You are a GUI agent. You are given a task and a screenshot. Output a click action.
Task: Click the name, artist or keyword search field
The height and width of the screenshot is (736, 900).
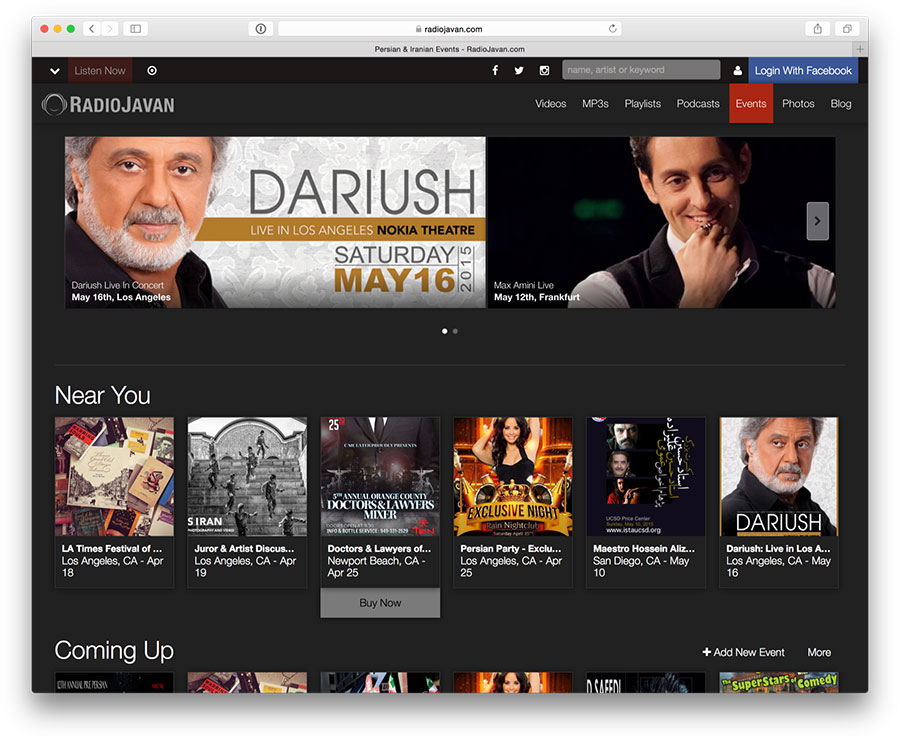pyautogui.click(x=641, y=70)
